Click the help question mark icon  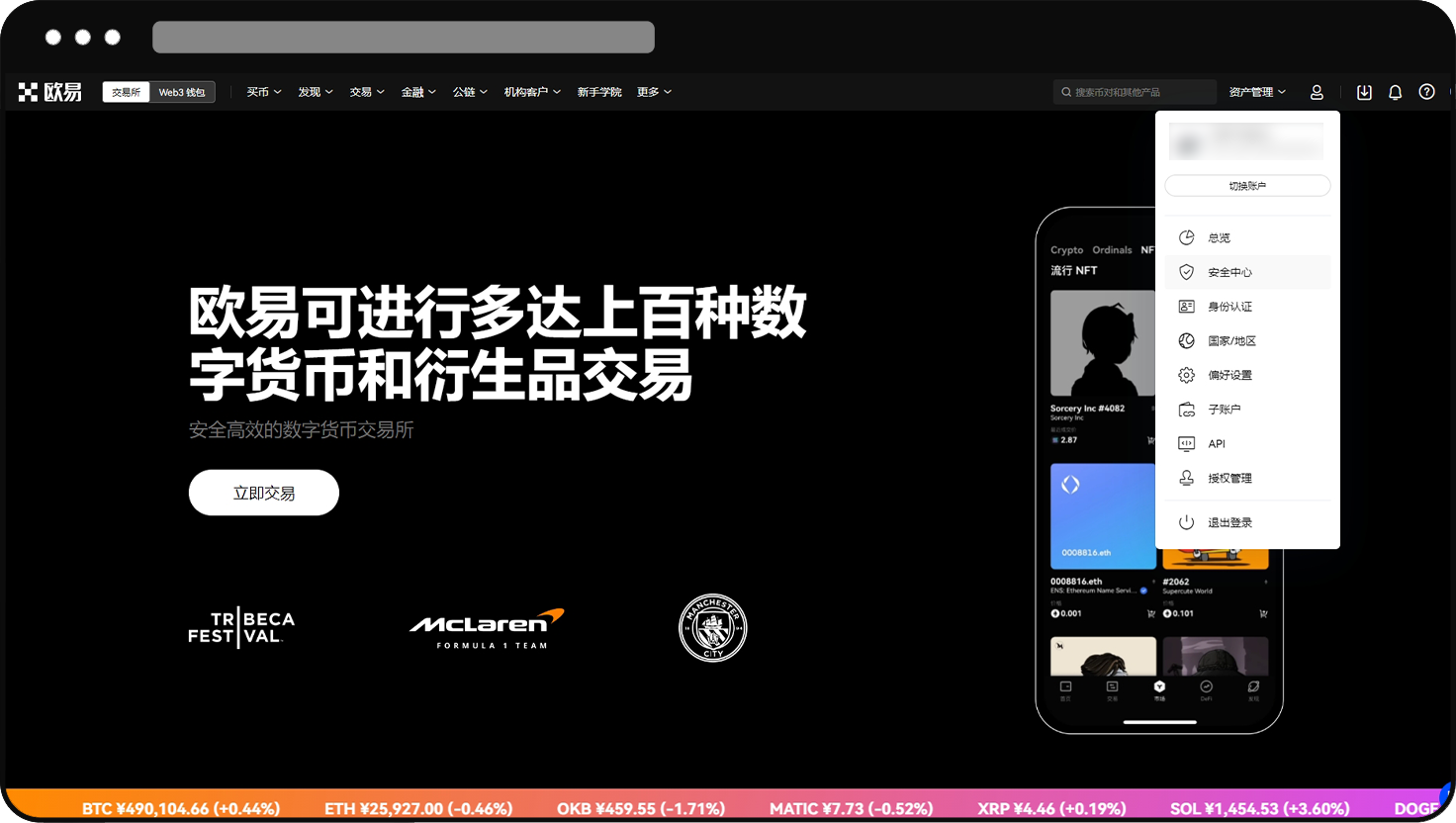coord(1426,92)
